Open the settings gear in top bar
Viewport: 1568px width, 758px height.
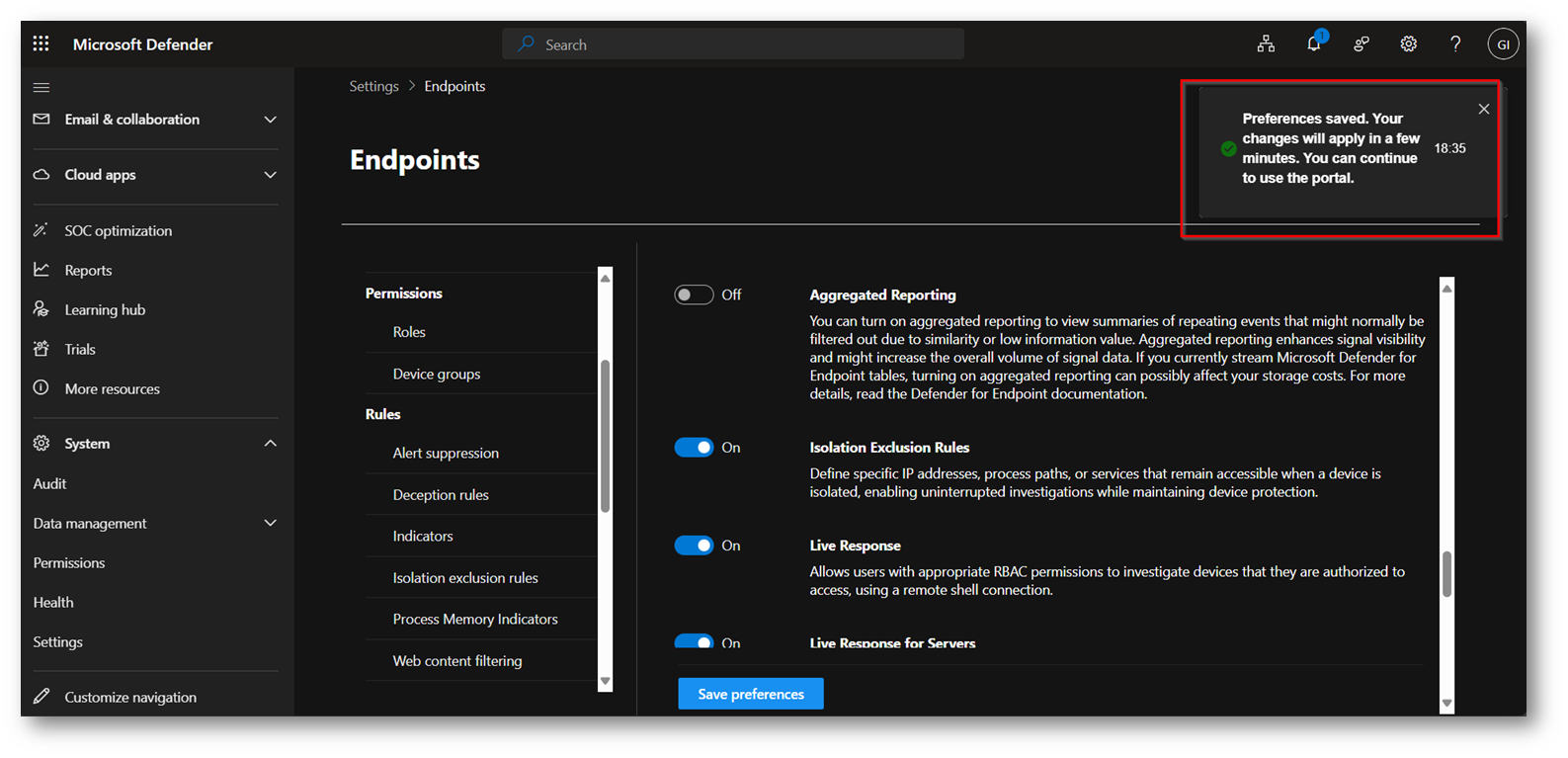click(x=1409, y=43)
